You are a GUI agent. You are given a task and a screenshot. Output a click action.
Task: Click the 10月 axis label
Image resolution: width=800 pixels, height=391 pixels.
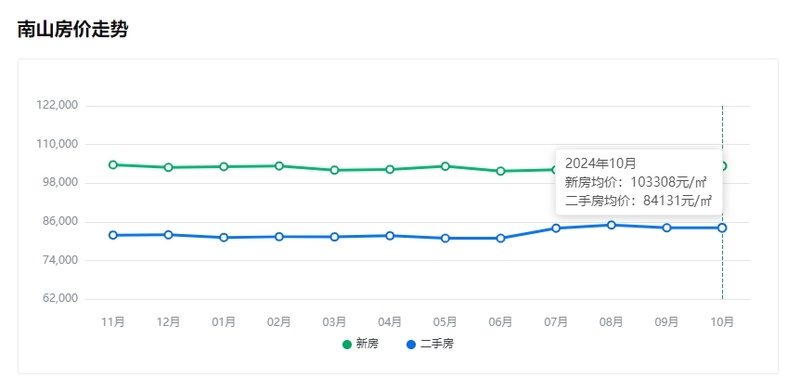[722, 322]
